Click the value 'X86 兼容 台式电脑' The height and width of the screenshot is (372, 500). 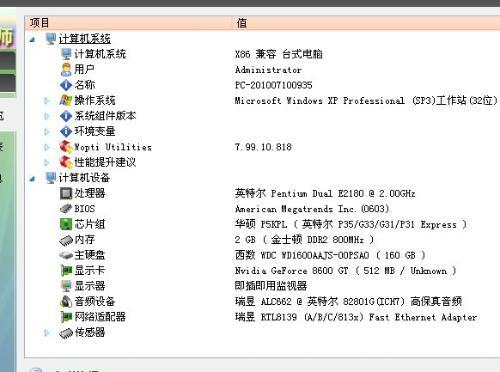click(279, 54)
